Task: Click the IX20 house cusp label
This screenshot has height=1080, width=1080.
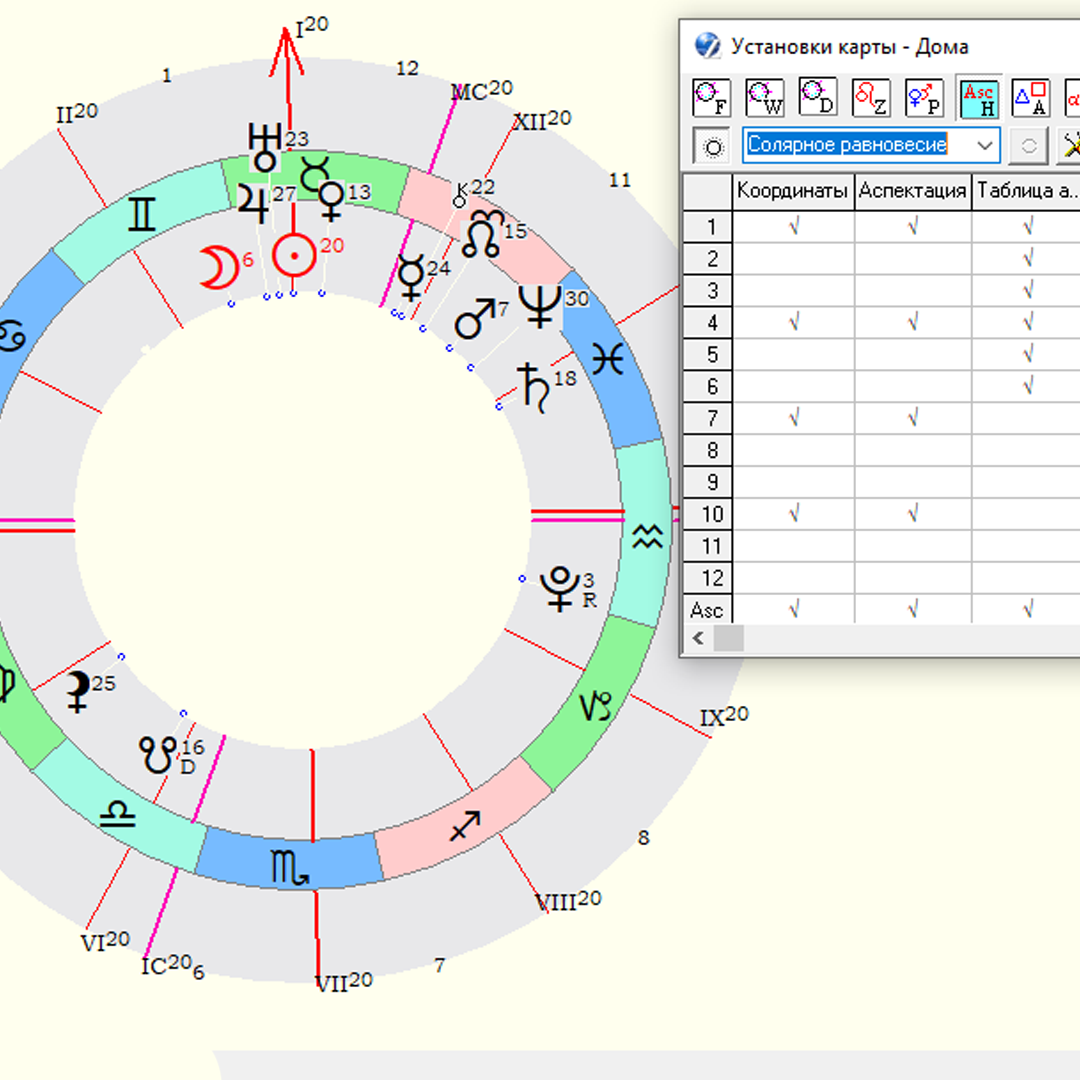Action: click(724, 716)
